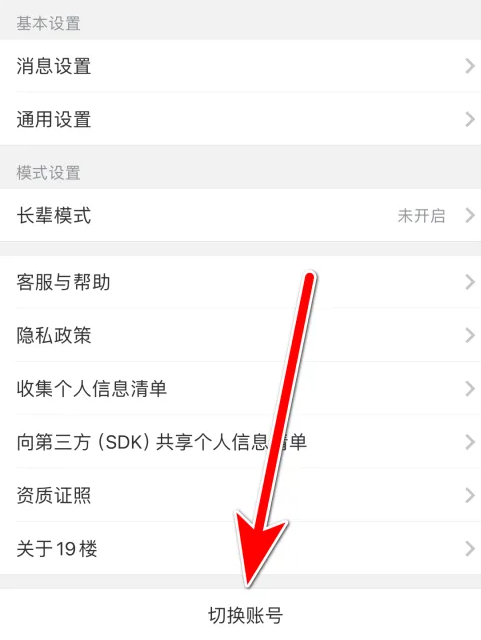Image resolution: width=481 pixels, height=640 pixels.
Task: Tap chevron arrow beside 通用设置
Action: (x=470, y=119)
